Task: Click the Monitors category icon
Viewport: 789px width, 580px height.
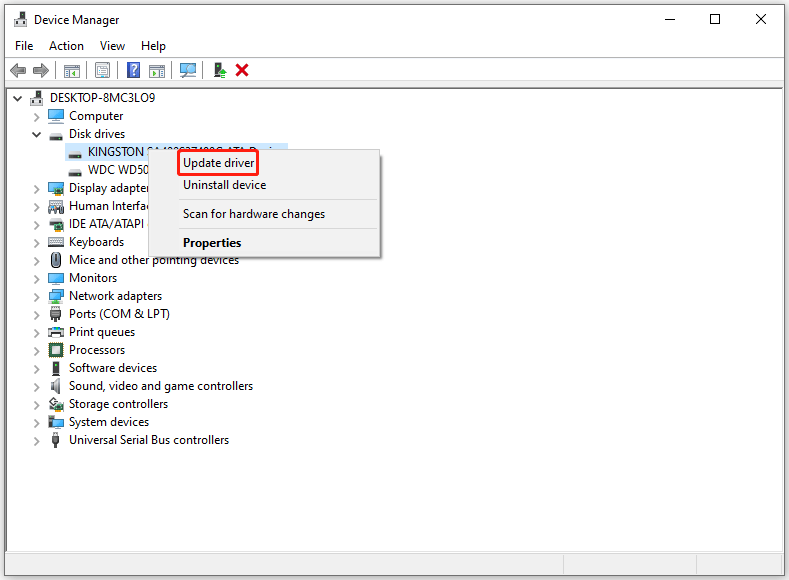Action: (56, 278)
